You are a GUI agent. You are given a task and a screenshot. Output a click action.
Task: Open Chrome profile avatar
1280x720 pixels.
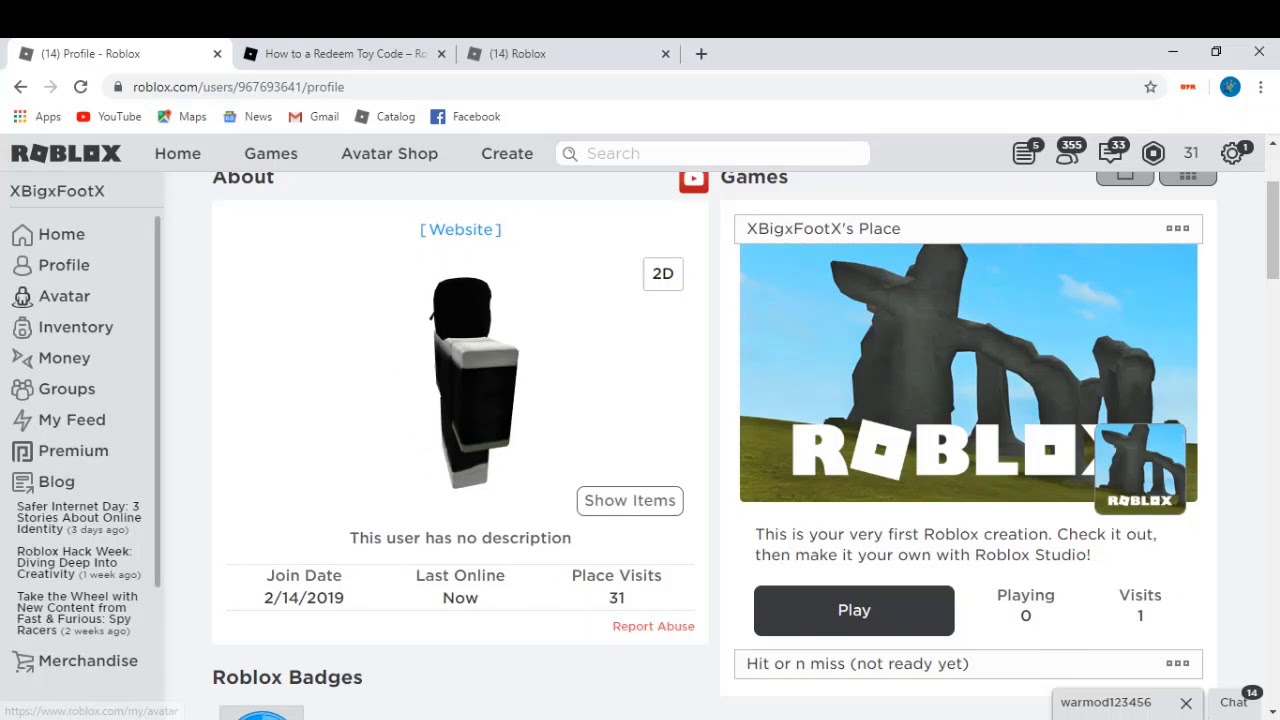1230,87
